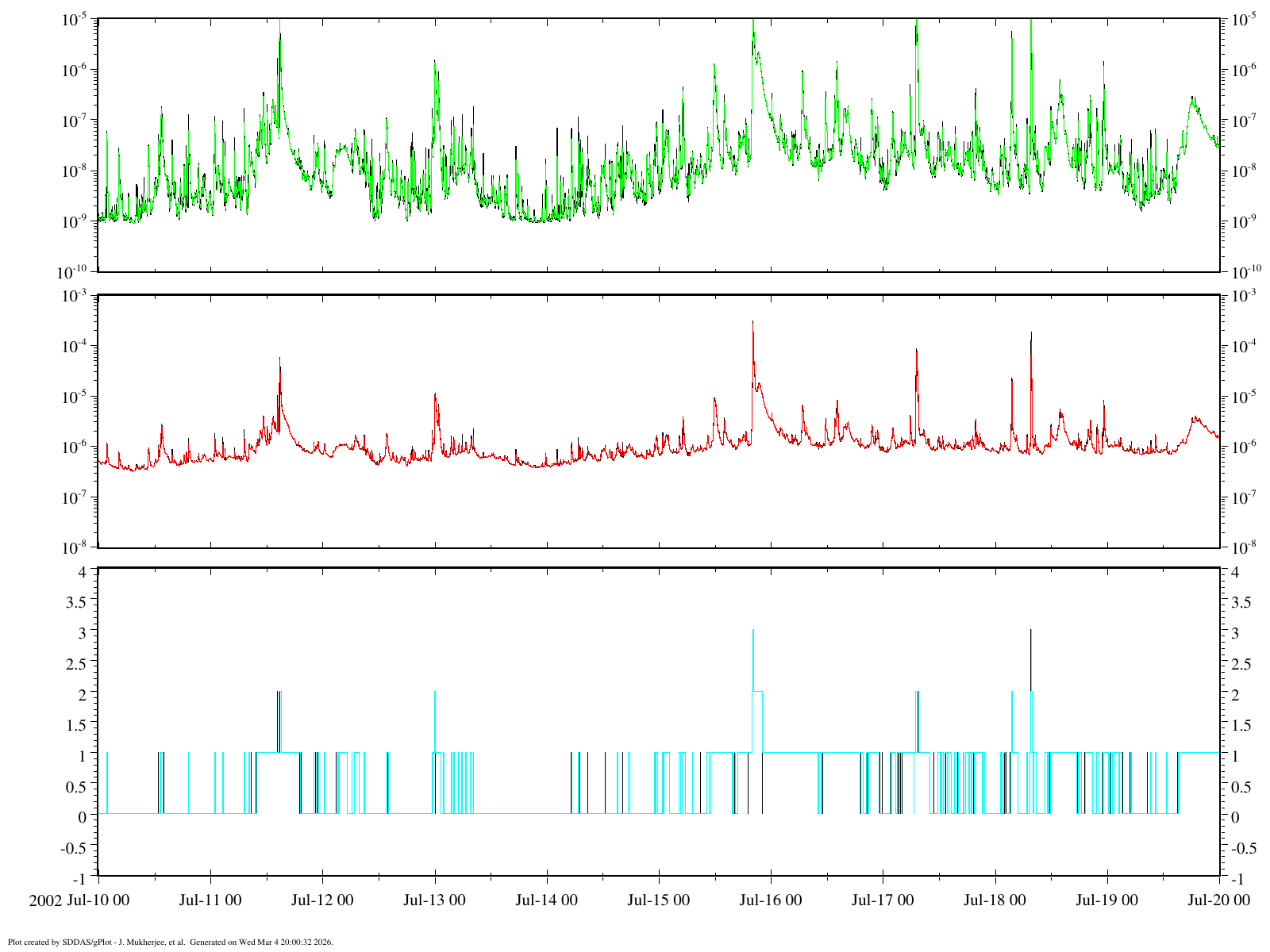This screenshot has width=1270, height=952.
Task: Click the 2002 Jul-10 00 start date label
Action: click(79, 900)
